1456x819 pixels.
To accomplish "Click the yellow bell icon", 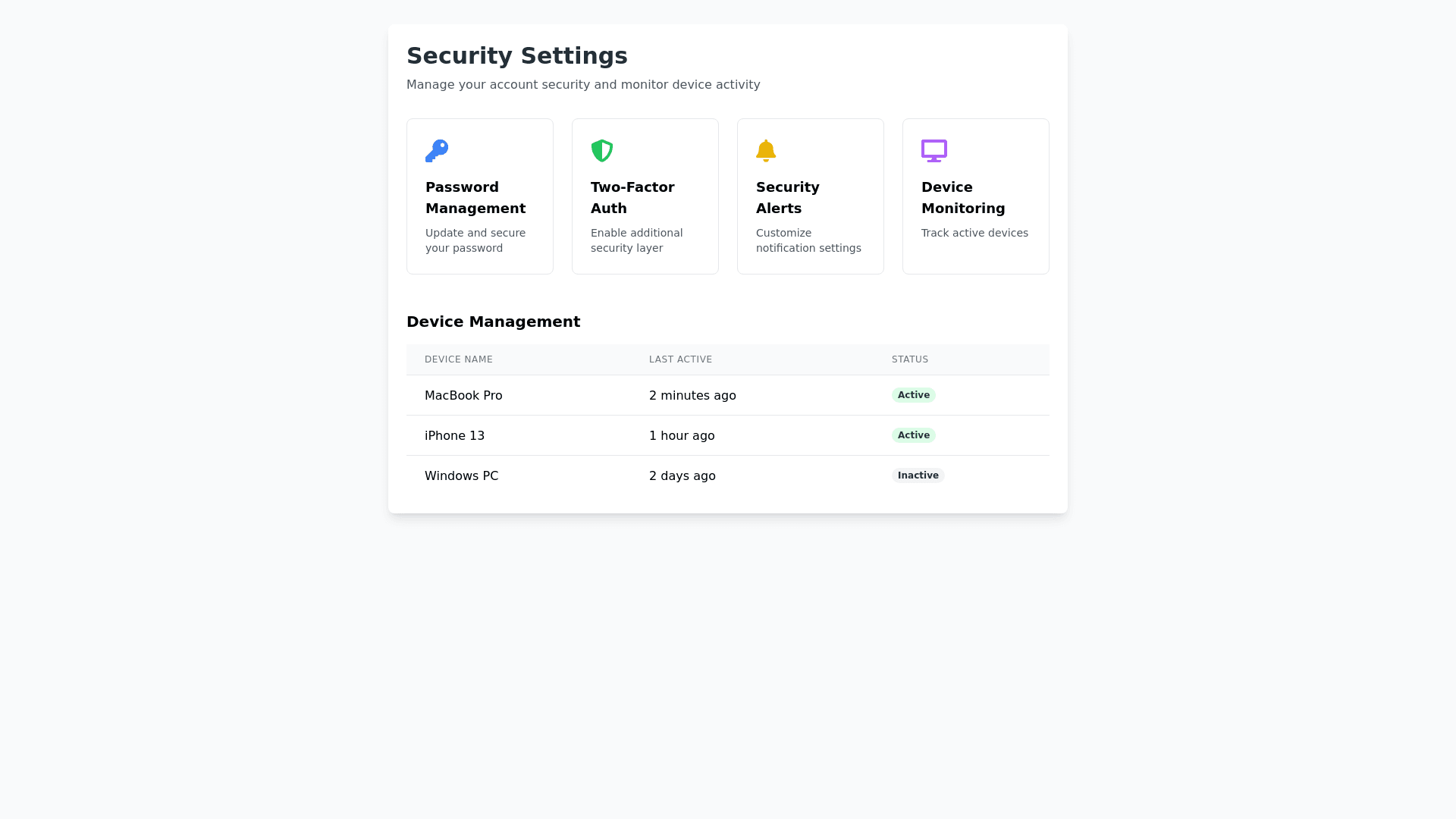I will [x=766, y=151].
